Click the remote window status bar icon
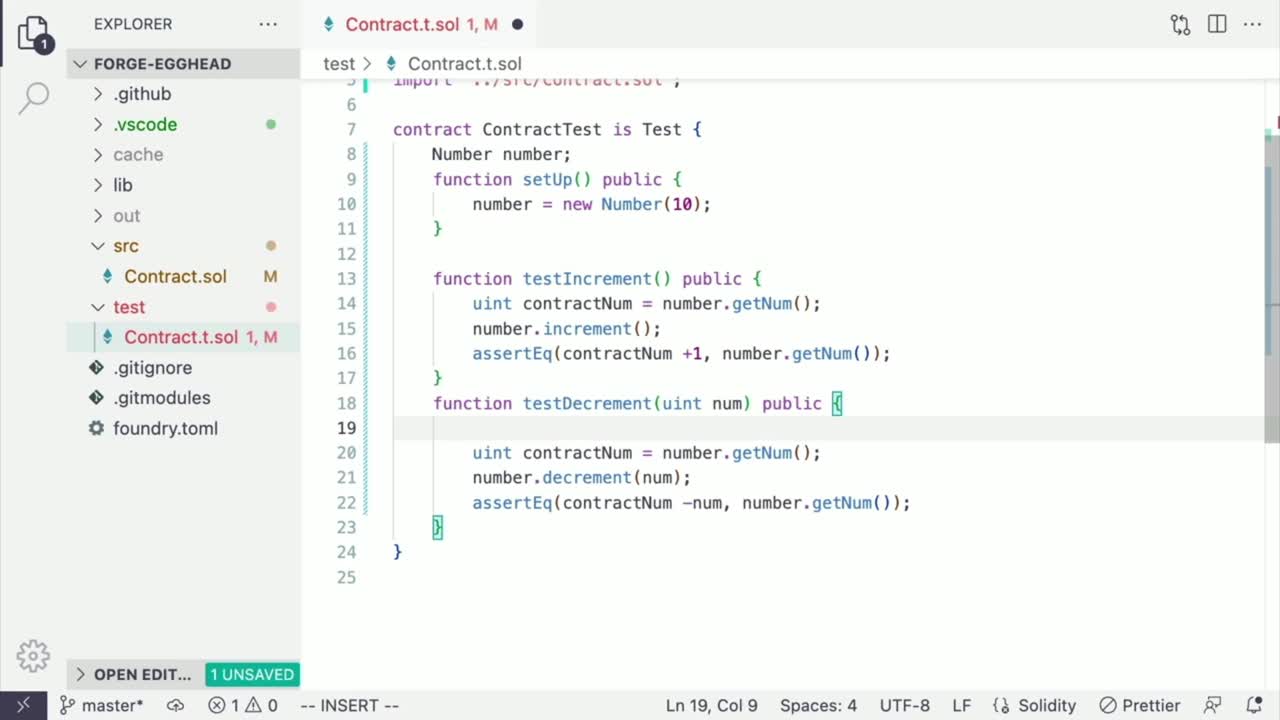This screenshot has width=1280, height=720. [x=23, y=705]
